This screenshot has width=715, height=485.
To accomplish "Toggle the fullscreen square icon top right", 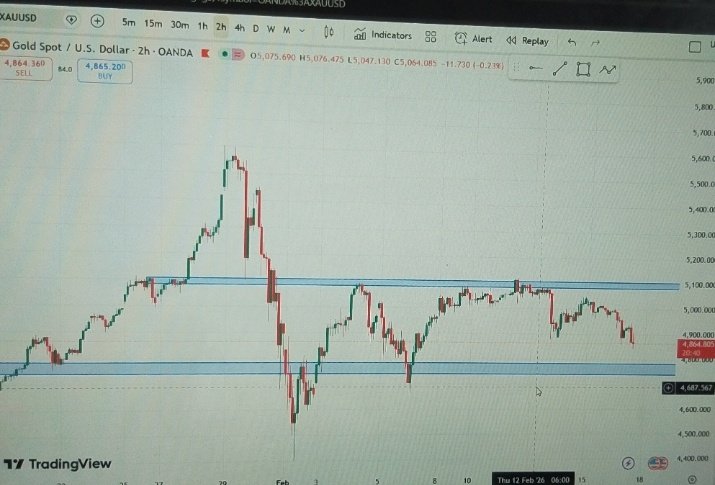I will pos(694,47).
